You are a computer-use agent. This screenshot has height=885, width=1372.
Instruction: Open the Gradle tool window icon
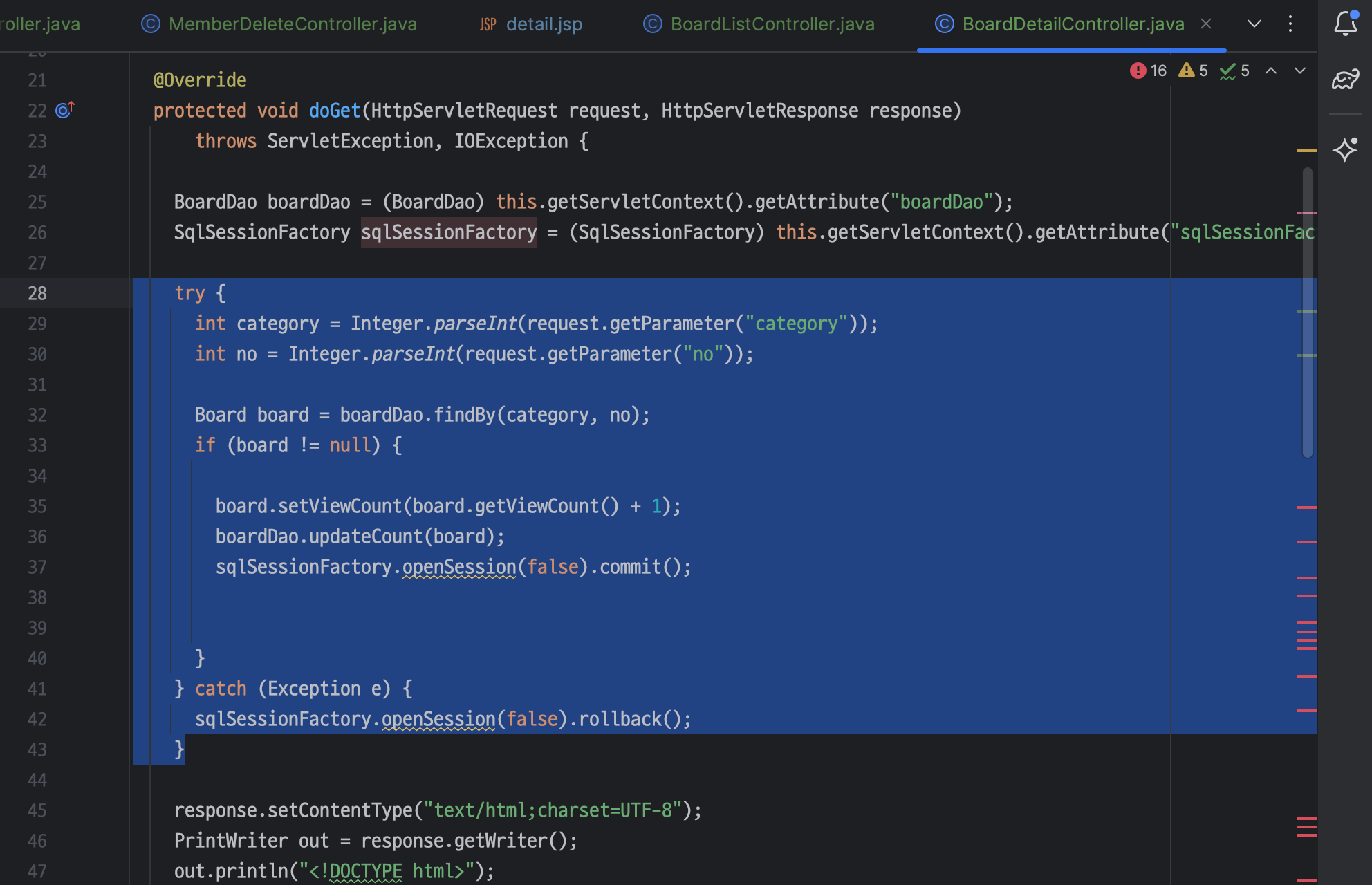coord(1345,80)
